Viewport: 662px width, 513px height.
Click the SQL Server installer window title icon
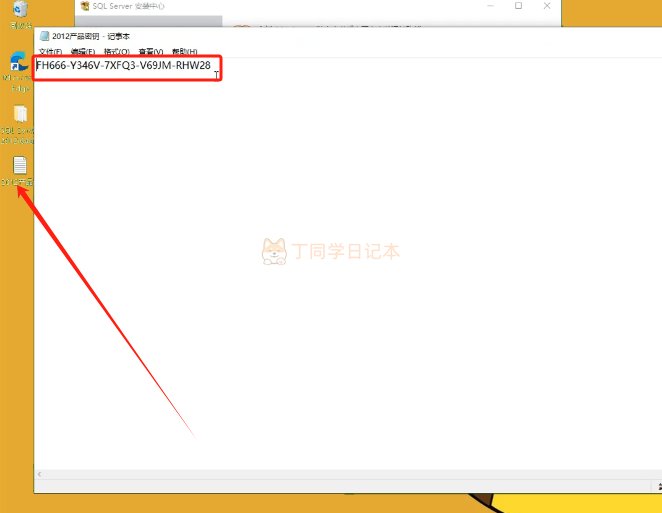coord(85,6)
